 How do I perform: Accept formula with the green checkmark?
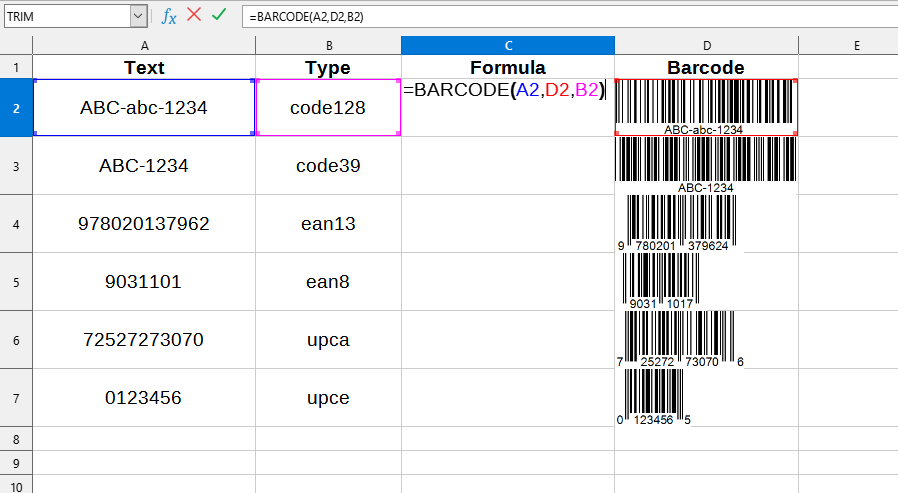(219, 16)
